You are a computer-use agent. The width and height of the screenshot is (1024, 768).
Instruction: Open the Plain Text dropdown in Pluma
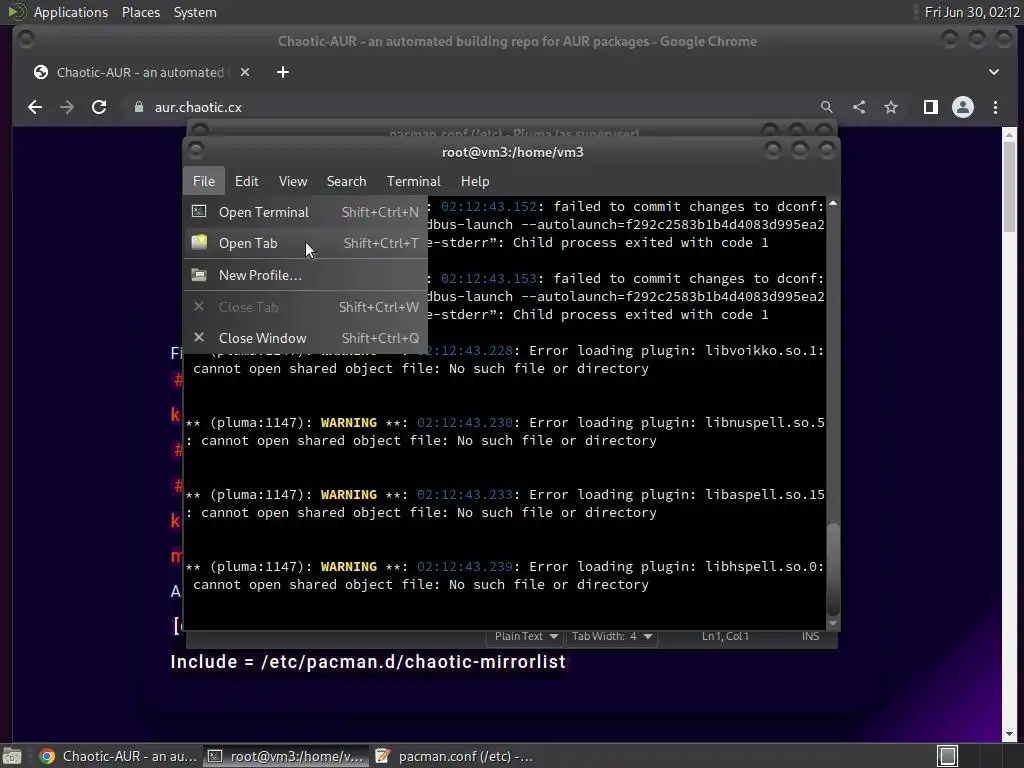coord(526,636)
